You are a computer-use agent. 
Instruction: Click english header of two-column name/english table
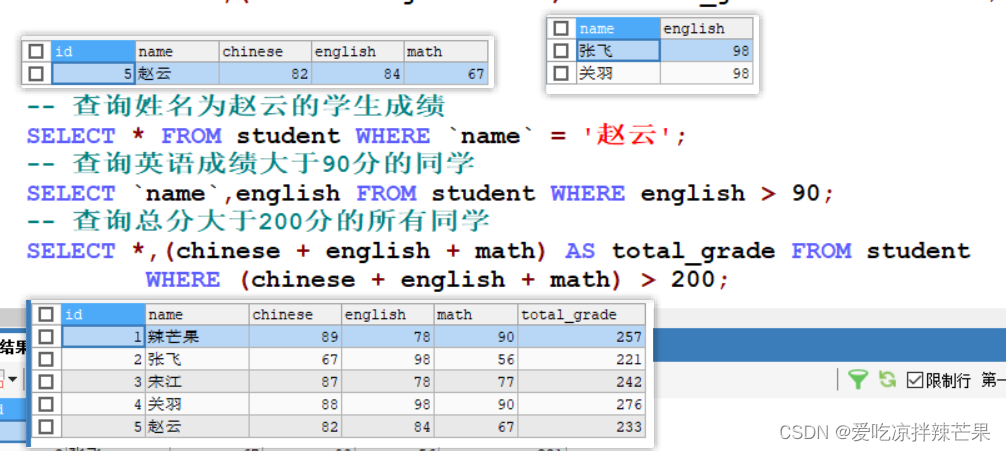tap(706, 28)
